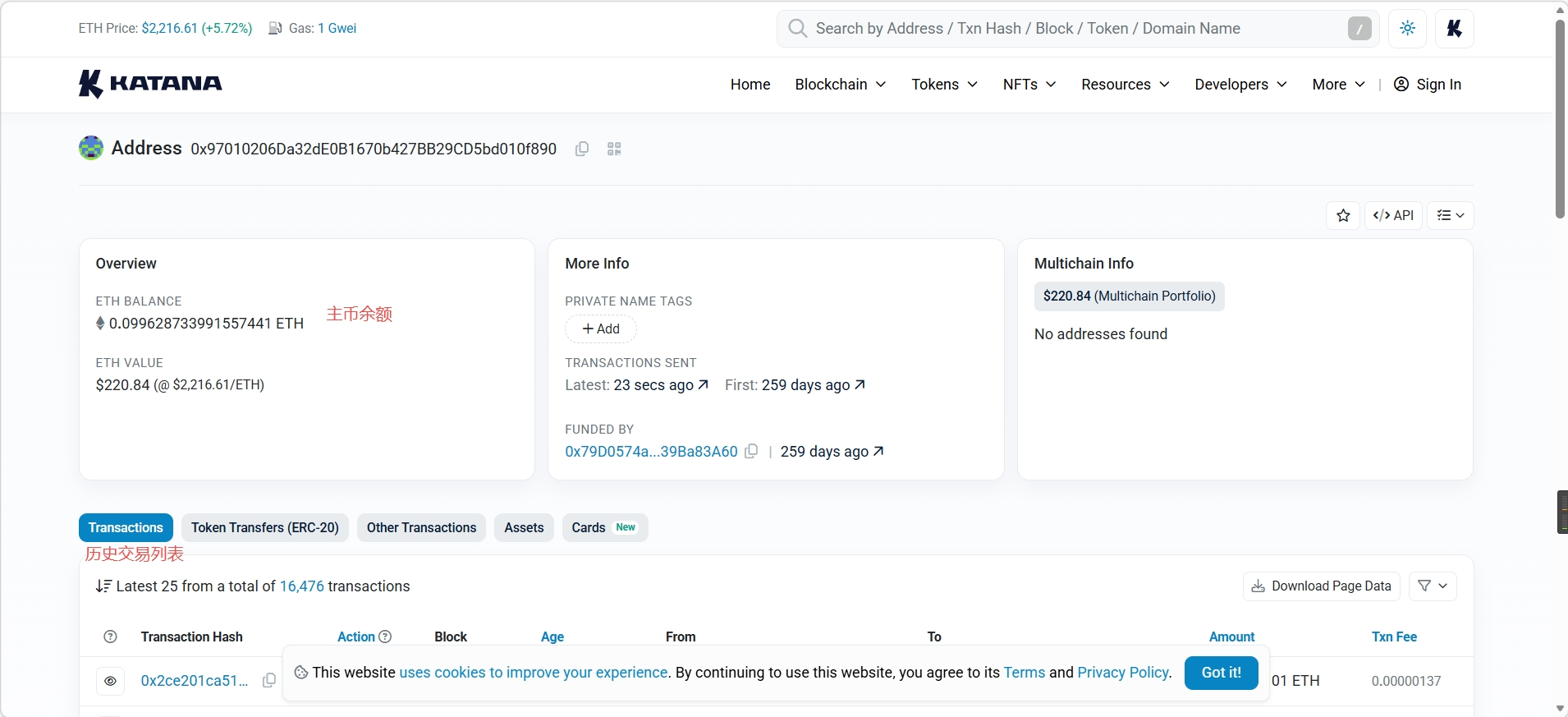The image size is (1568, 717).
Task: Open the API button
Action: click(x=1393, y=215)
